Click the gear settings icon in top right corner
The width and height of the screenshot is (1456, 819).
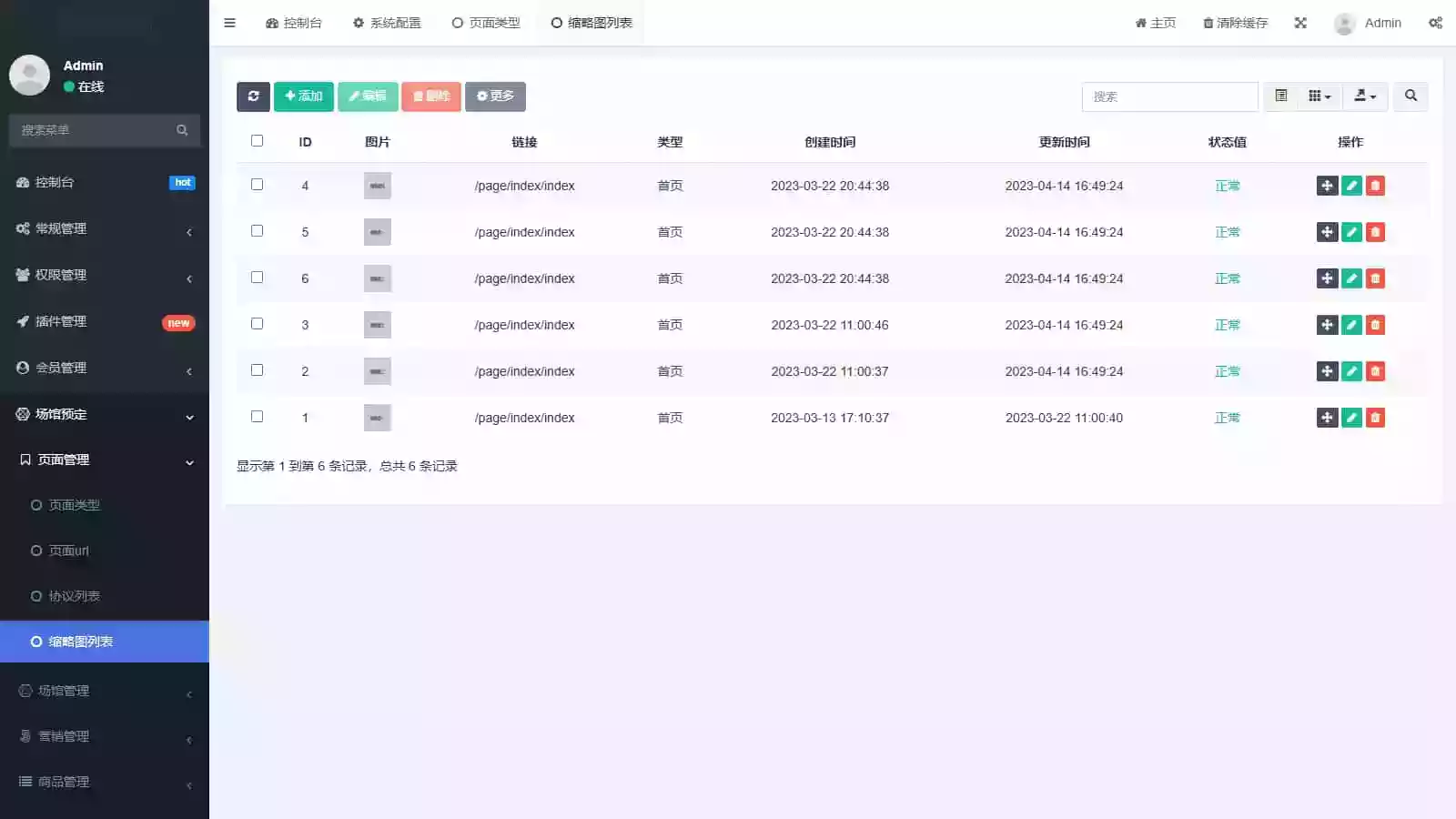[1434, 23]
